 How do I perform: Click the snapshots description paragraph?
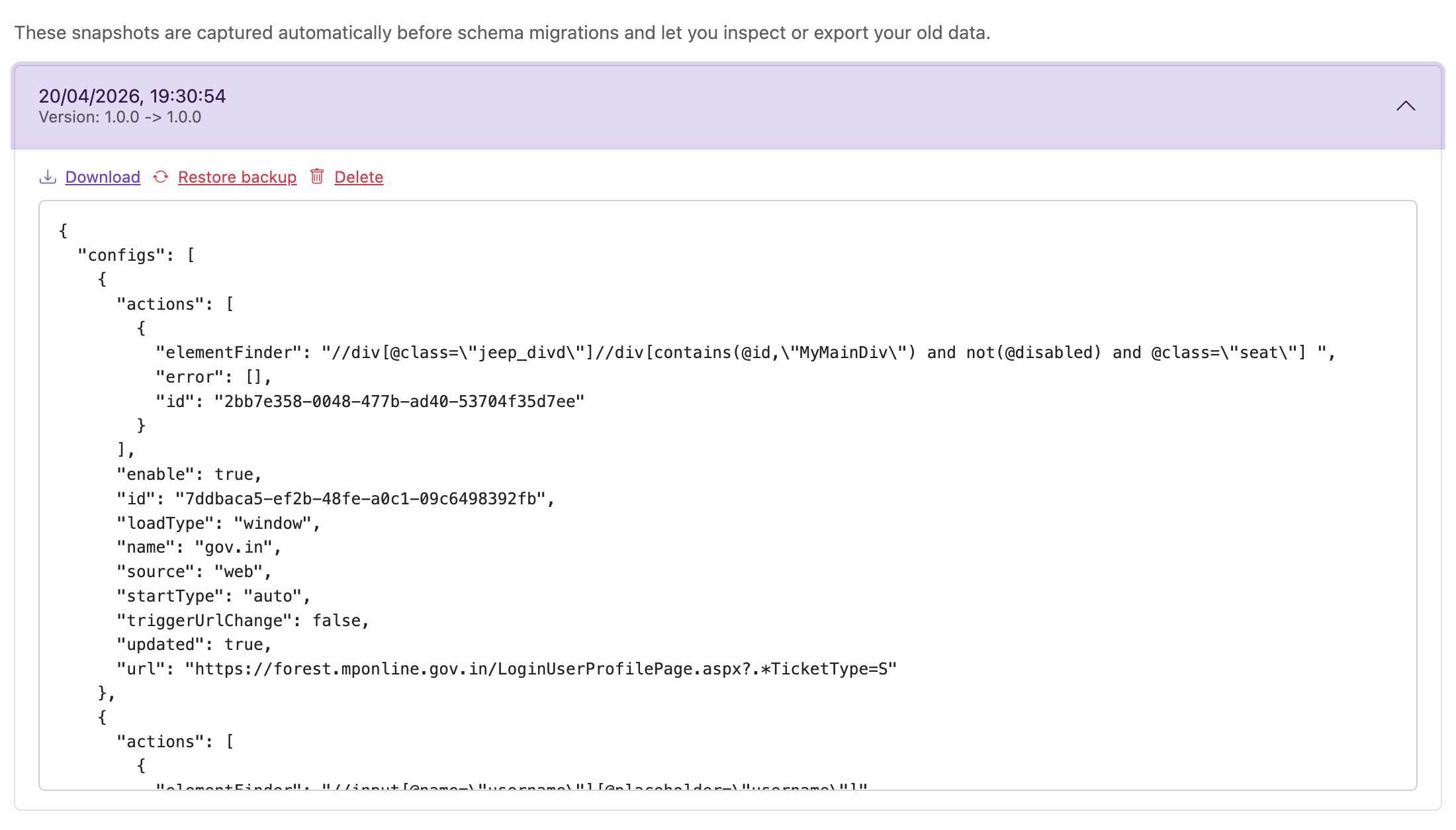pos(502,32)
